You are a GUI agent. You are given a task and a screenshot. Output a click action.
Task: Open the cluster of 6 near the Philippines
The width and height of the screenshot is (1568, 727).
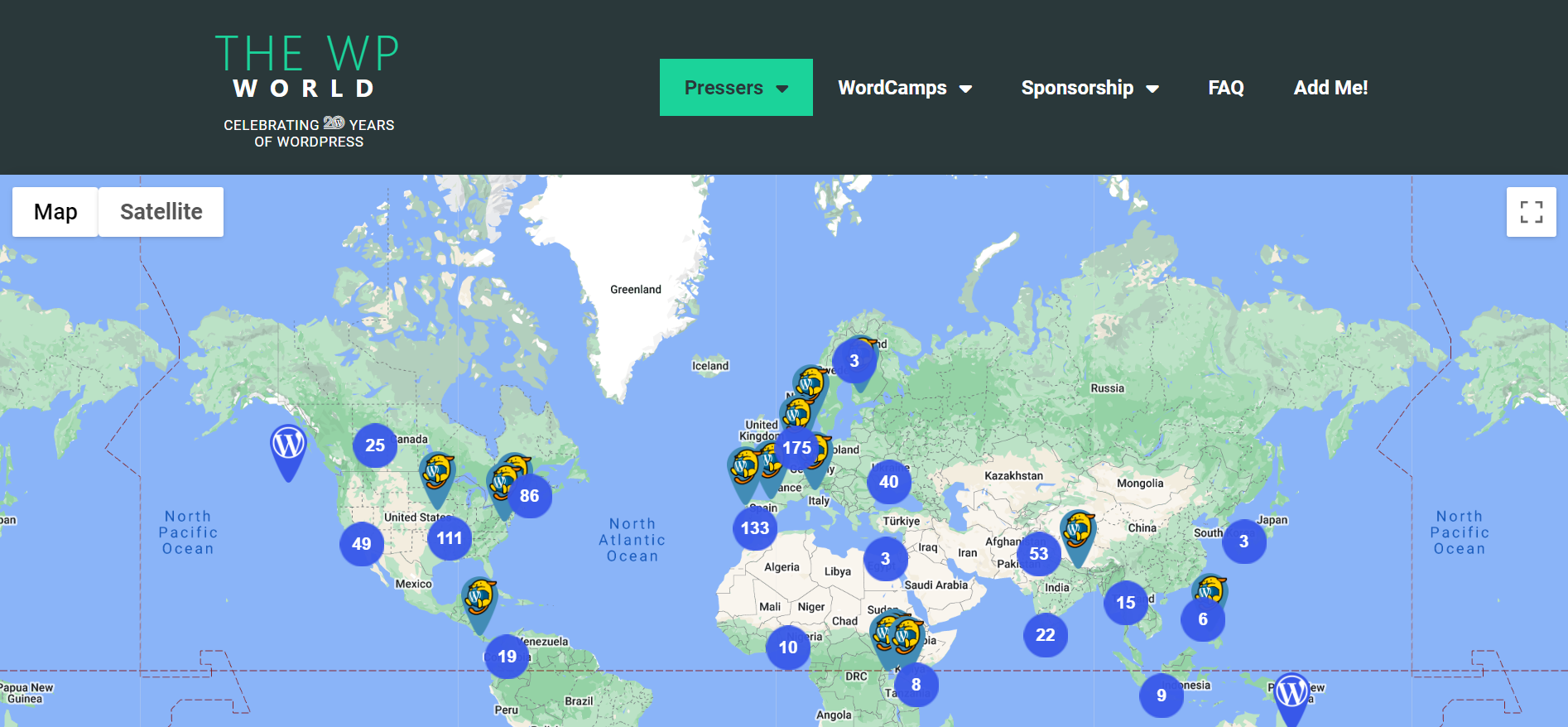tap(1203, 619)
